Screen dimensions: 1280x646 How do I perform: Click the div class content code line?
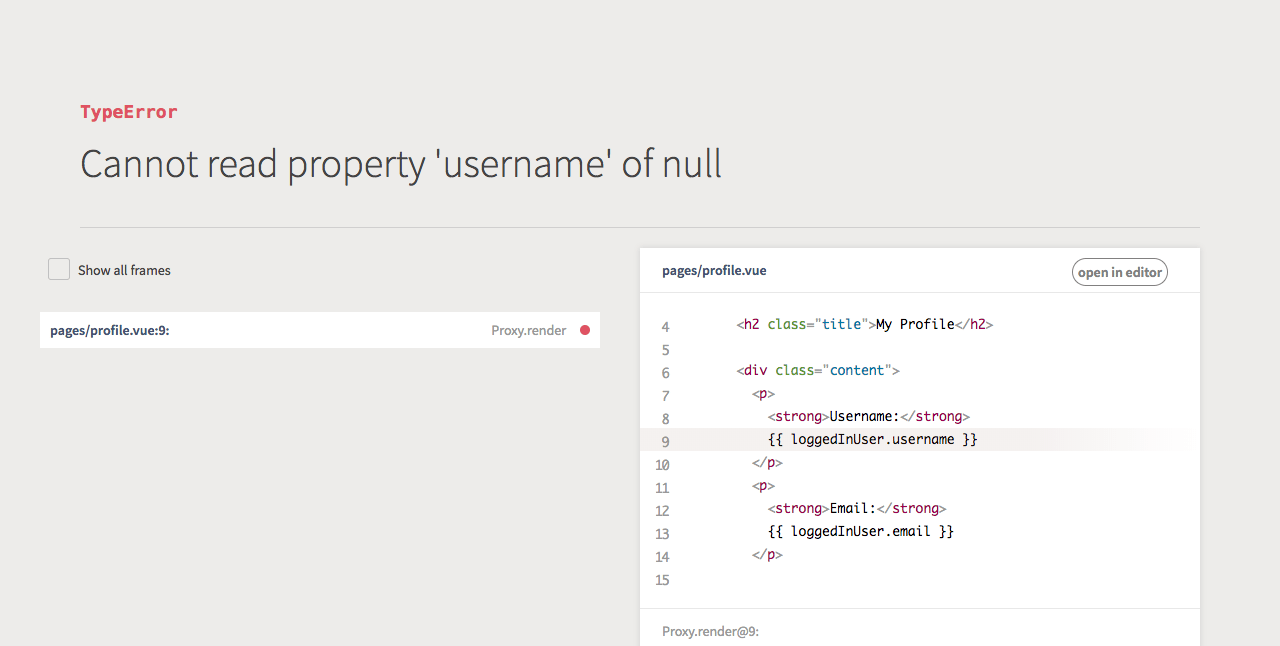(818, 370)
